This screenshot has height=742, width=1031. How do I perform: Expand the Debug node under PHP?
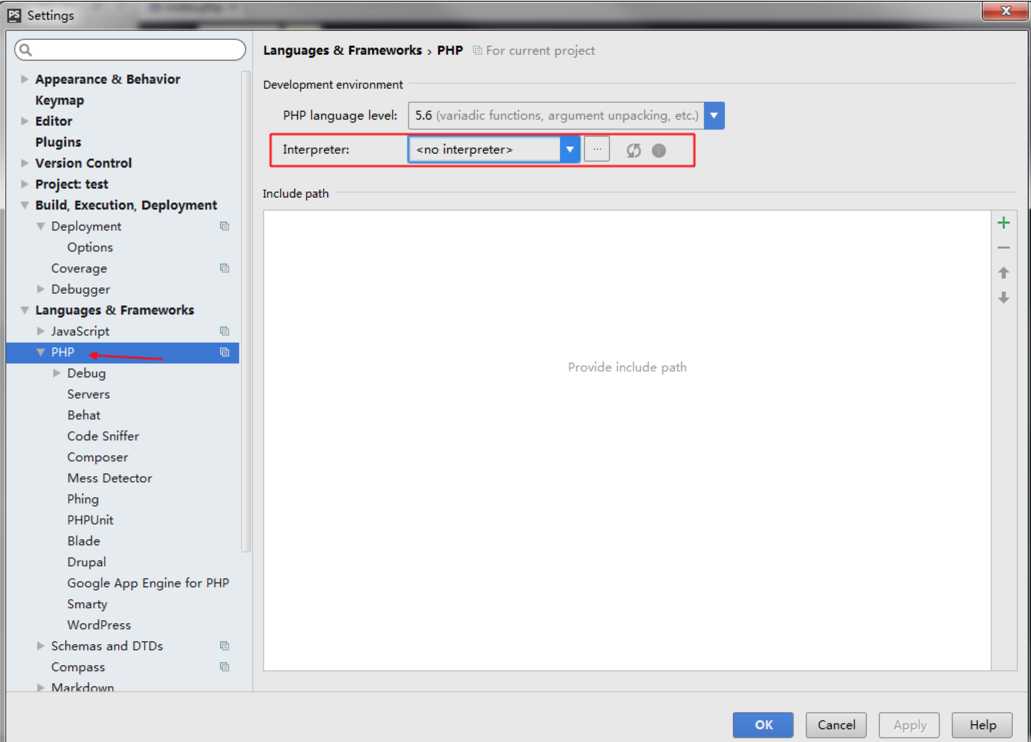pyautogui.click(x=57, y=373)
